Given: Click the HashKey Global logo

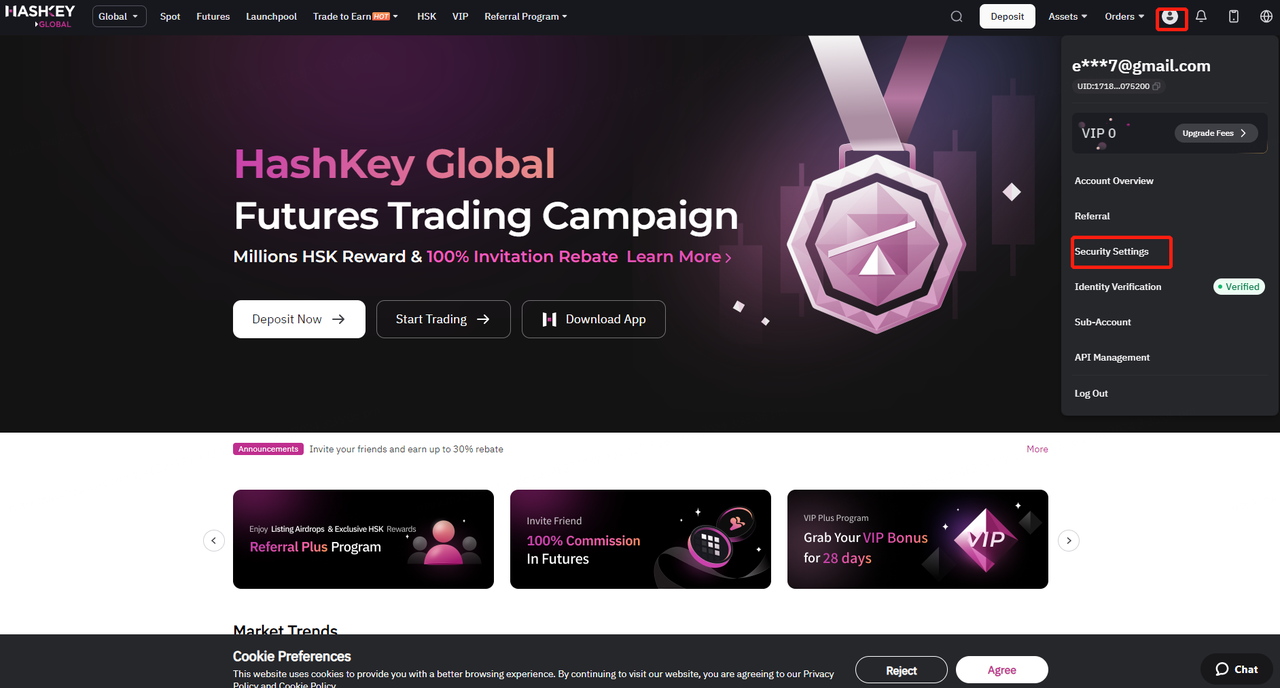Looking at the screenshot, I should tap(40, 16).
